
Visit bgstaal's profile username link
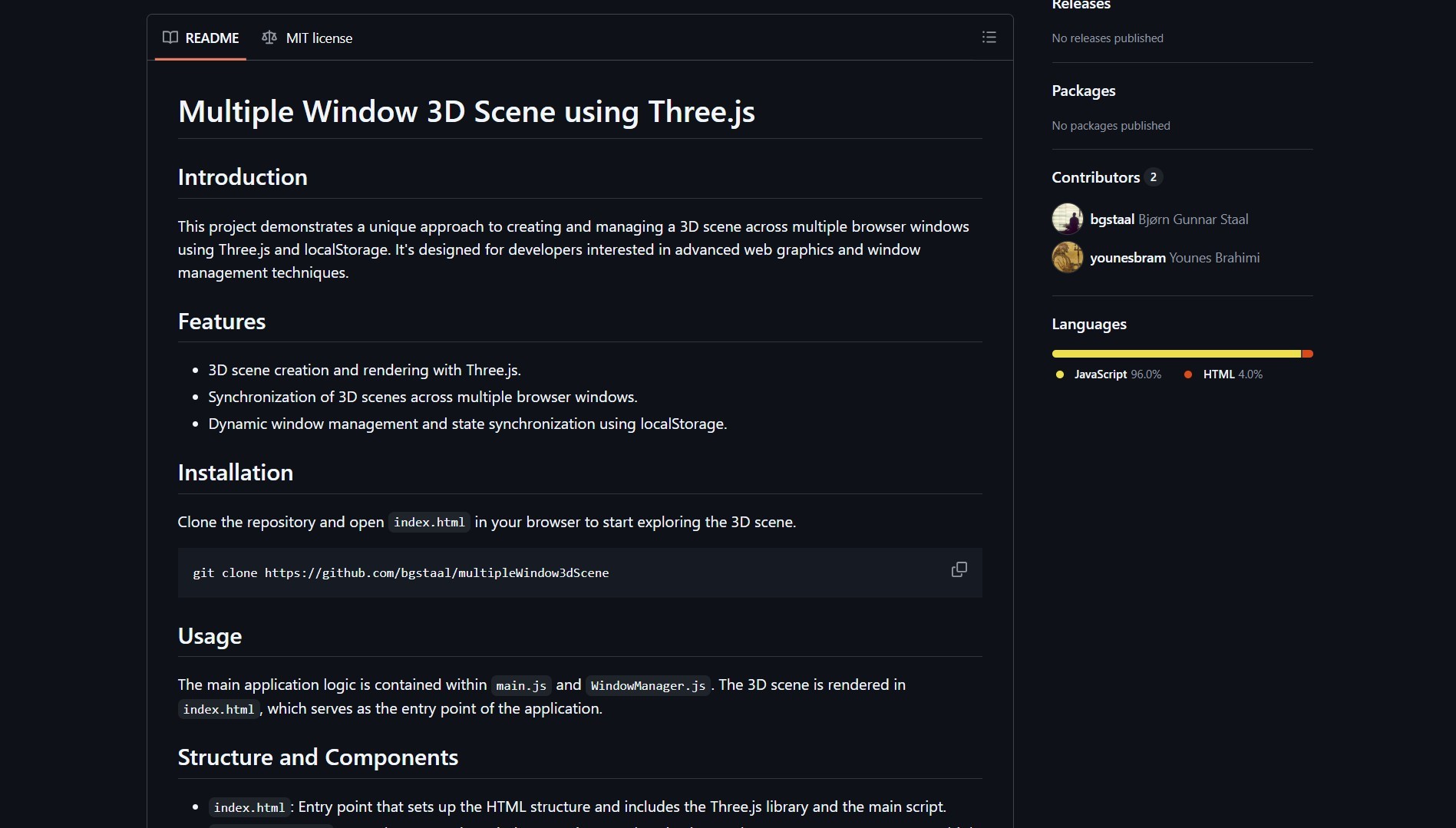pyautogui.click(x=1111, y=219)
